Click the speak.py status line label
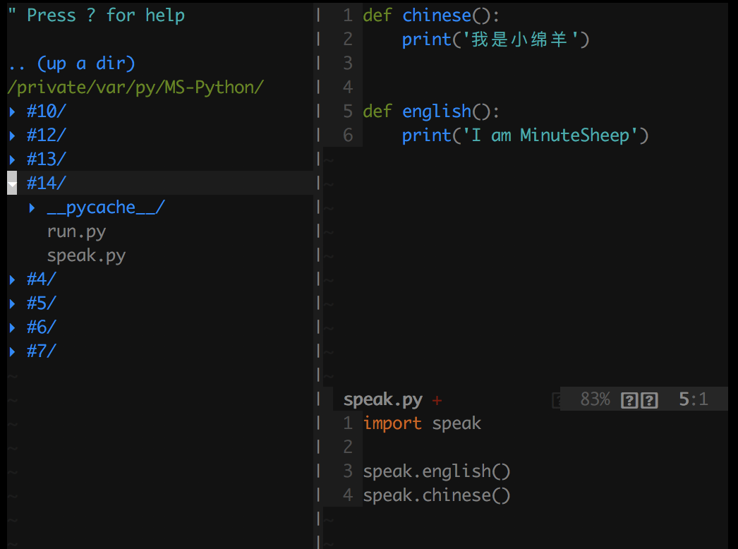Image resolution: width=738 pixels, height=549 pixels. (383, 400)
